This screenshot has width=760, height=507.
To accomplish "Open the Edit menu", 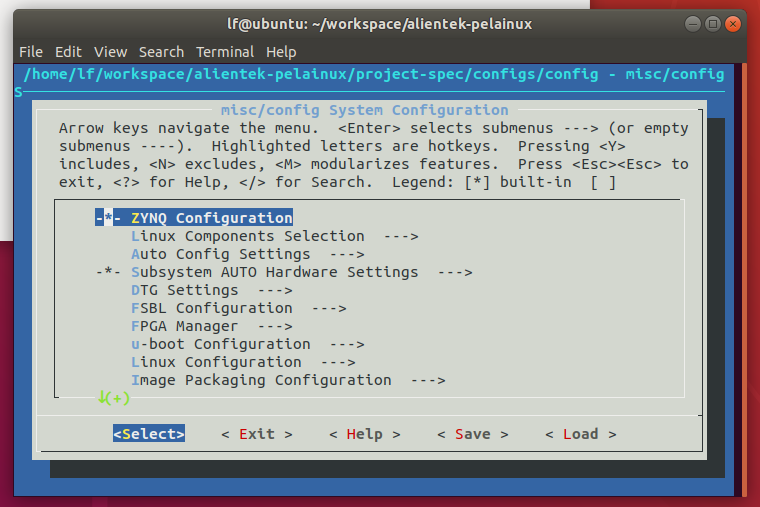I will coord(68,52).
